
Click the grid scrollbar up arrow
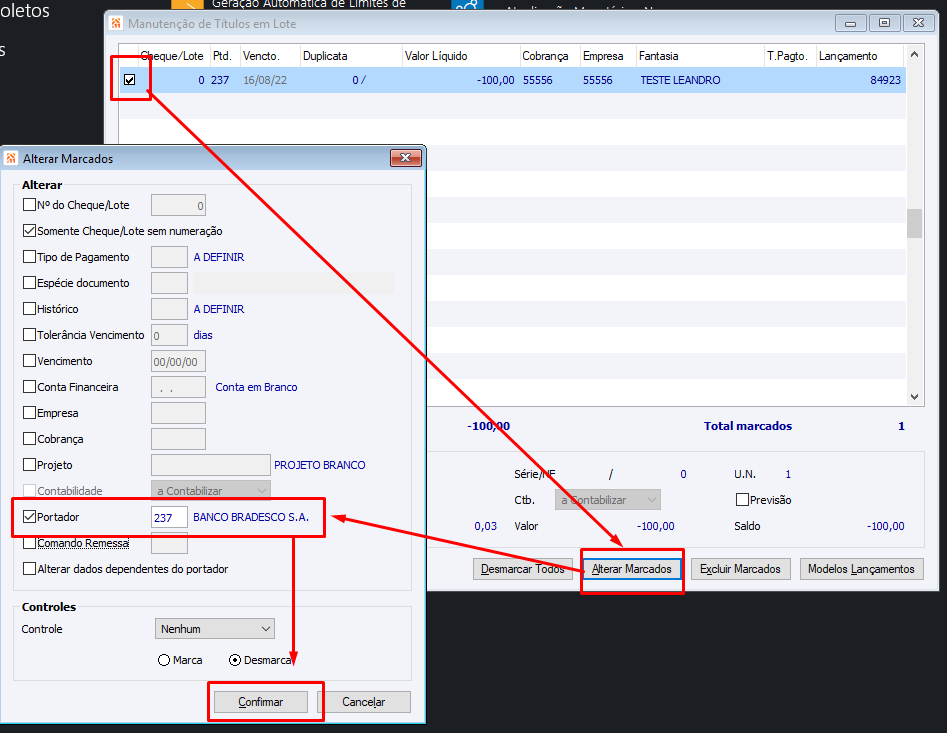point(914,54)
